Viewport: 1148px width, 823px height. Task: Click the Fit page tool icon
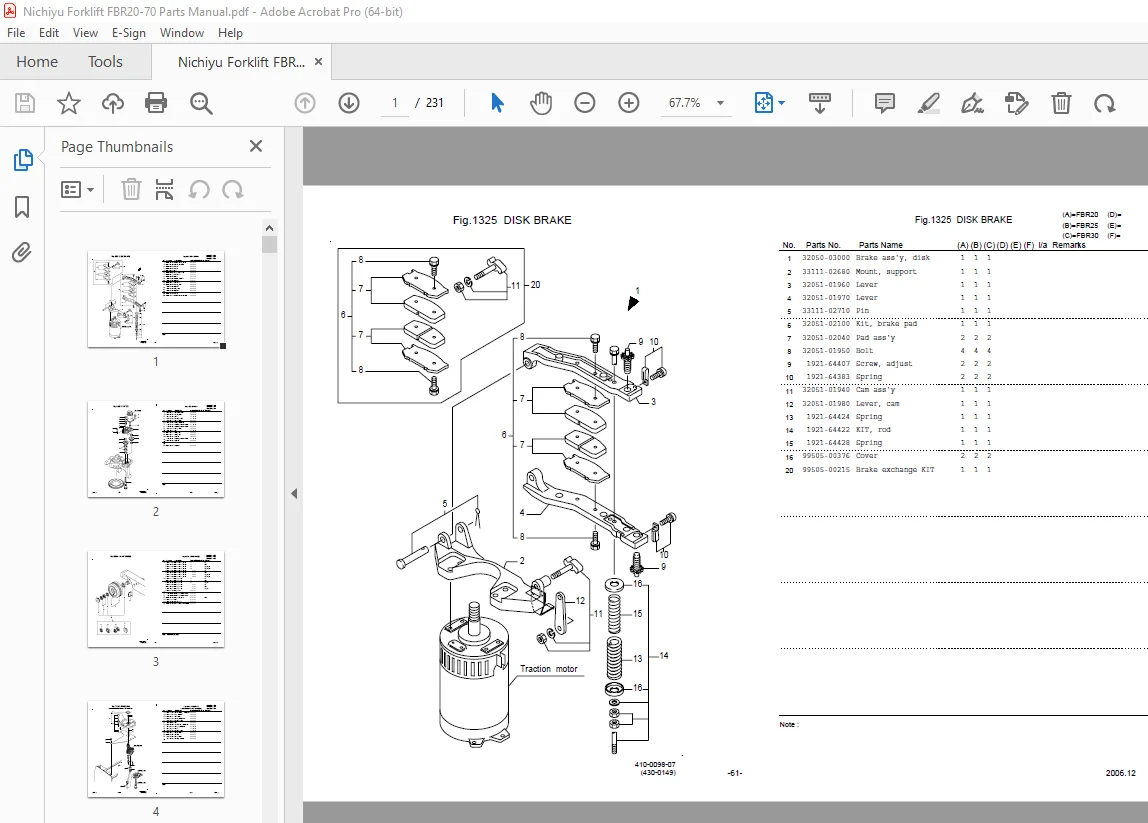[x=764, y=103]
